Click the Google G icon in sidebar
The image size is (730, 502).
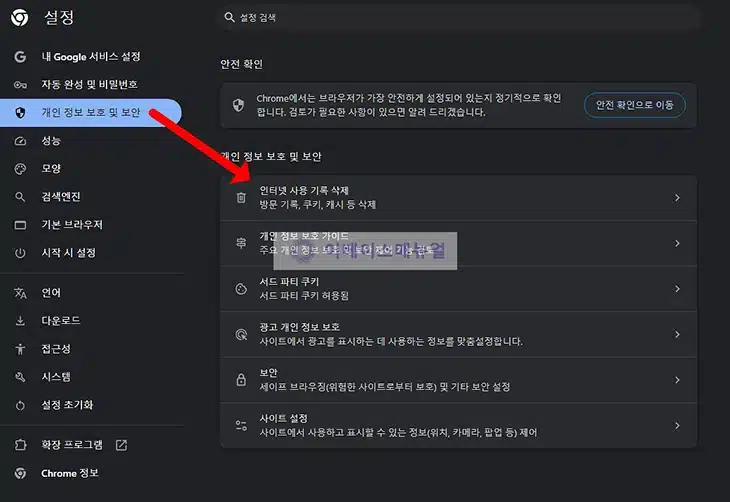(x=20, y=57)
